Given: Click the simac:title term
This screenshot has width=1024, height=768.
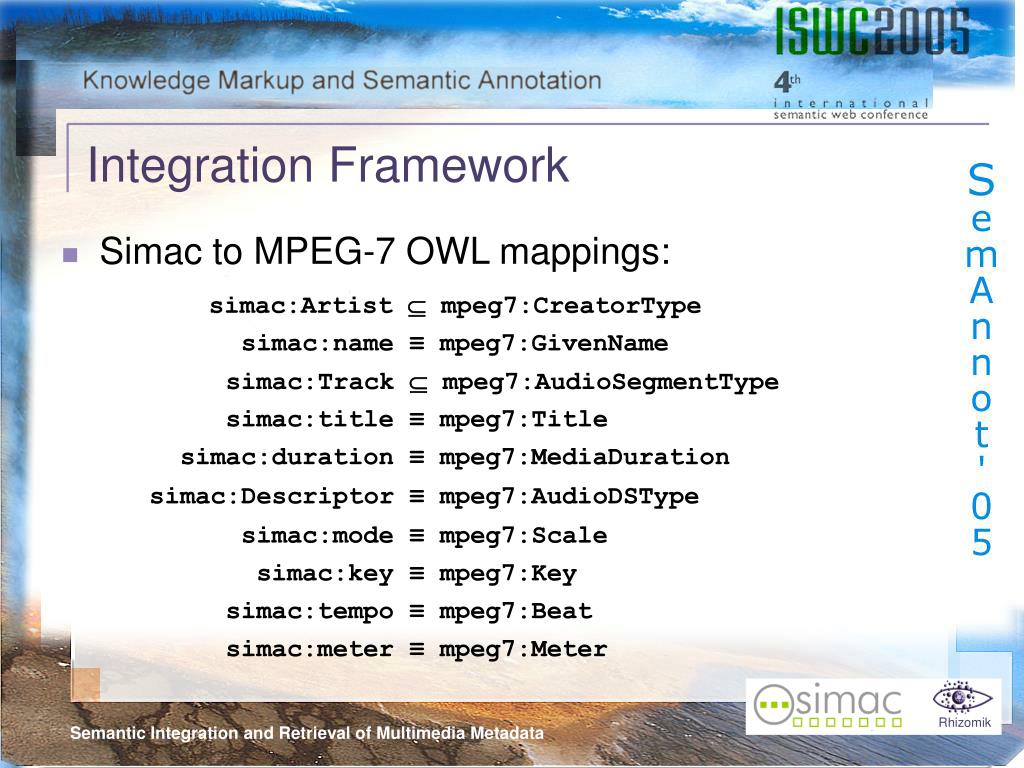Looking at the screenshot, I should 310,419.
